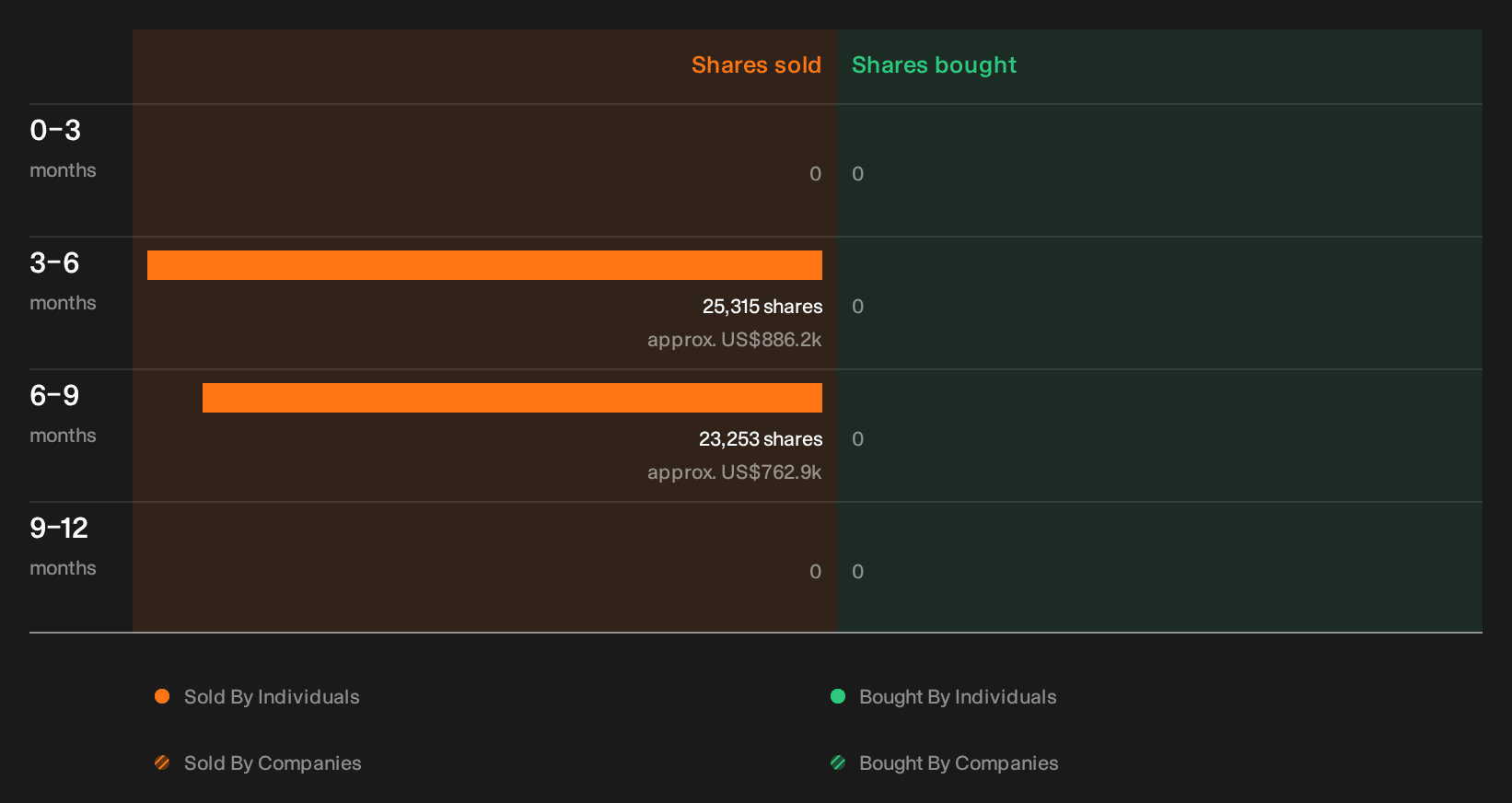The image size is (1512, 803).
Task: Click the 6-9 months row label
Action: pyautogui.click(x=63, y=413)
